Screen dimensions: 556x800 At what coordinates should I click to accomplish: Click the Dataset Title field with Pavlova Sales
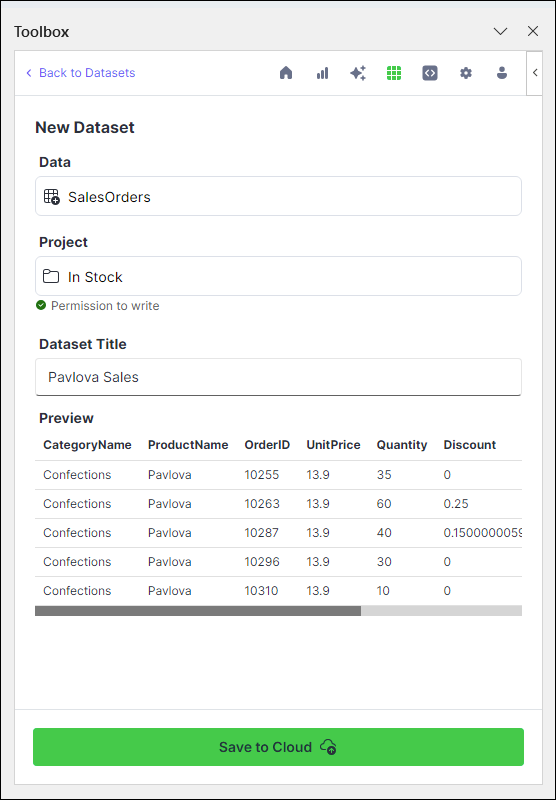(278, 377)
